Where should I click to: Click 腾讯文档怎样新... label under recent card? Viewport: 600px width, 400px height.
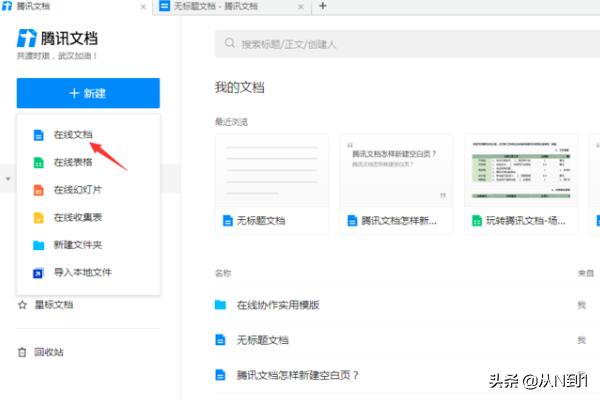point(399,221)
